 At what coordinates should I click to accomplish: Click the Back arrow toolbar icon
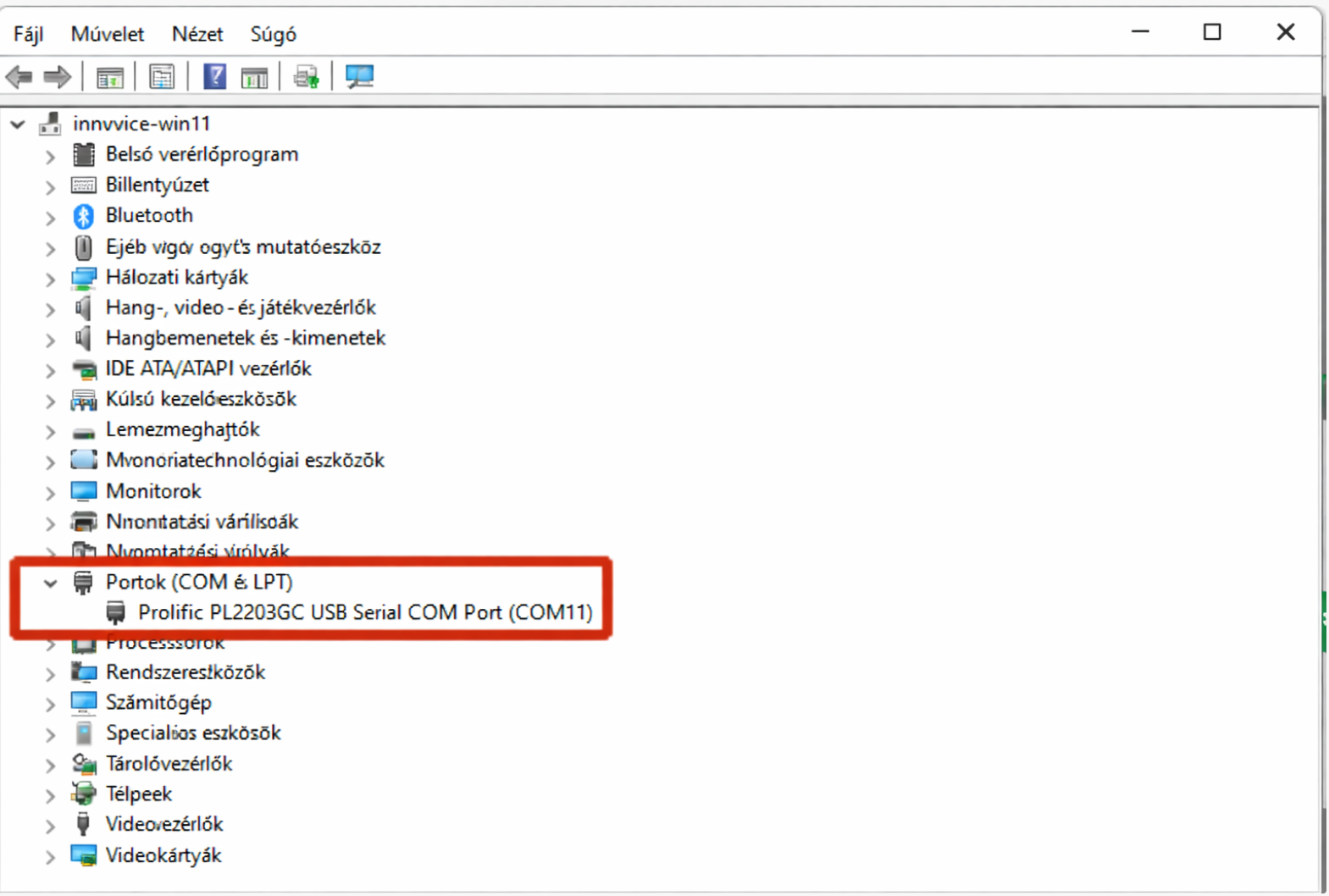pyautogui.click(x=19, y=77)
